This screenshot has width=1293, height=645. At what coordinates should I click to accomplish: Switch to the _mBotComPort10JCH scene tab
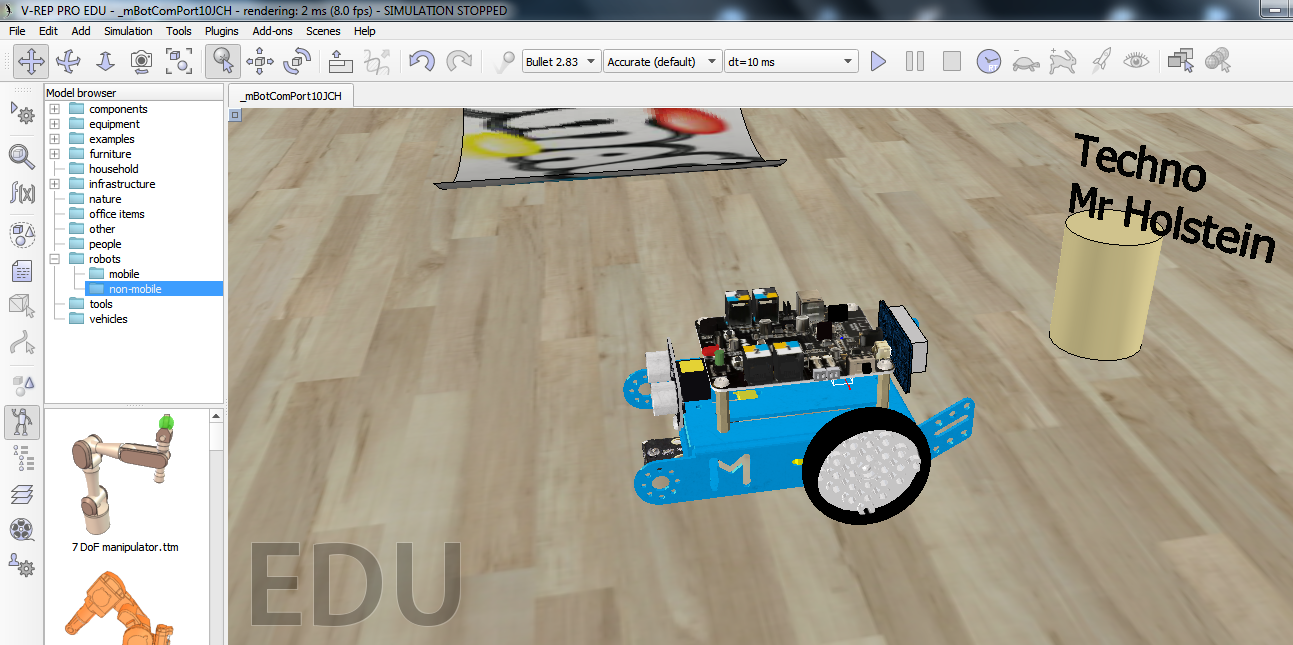click(x=291, y=96)
